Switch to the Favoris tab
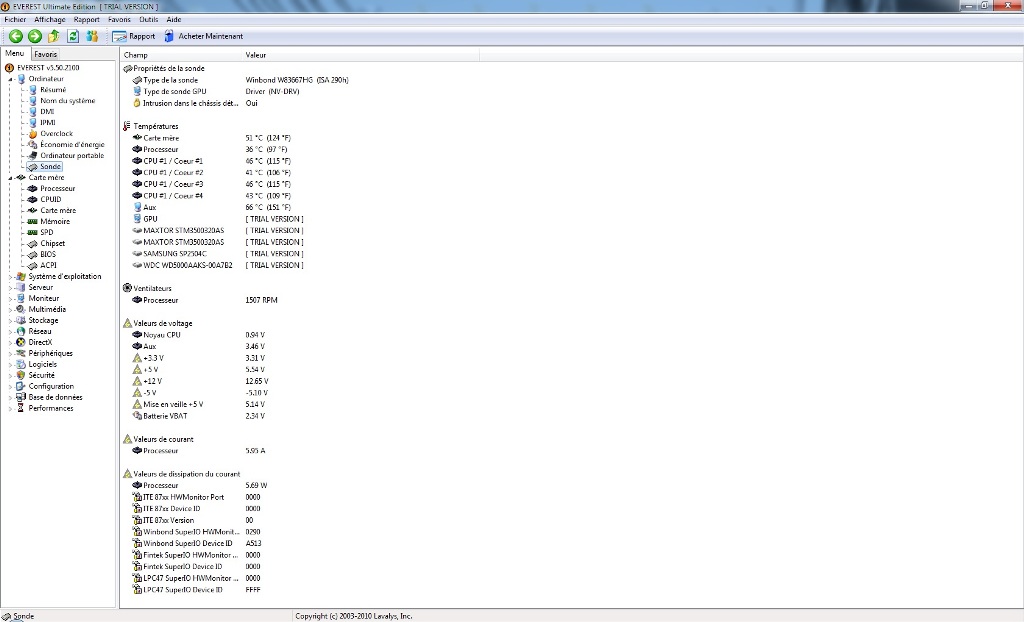This screenshot has height=622, width=1024. (46, 54)
